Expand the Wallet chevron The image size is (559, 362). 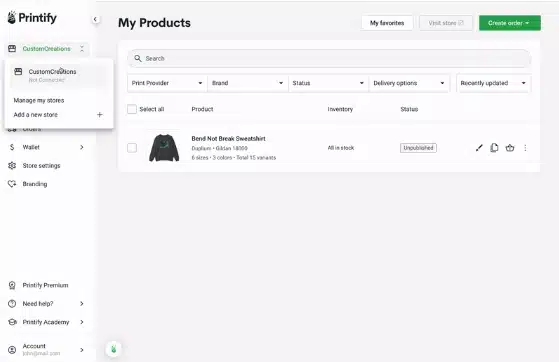coord(82,147)
